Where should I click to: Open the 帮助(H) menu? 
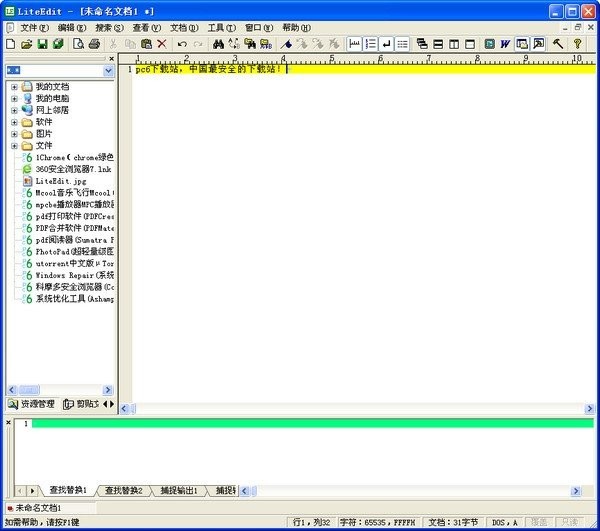[x=297, y=28]
